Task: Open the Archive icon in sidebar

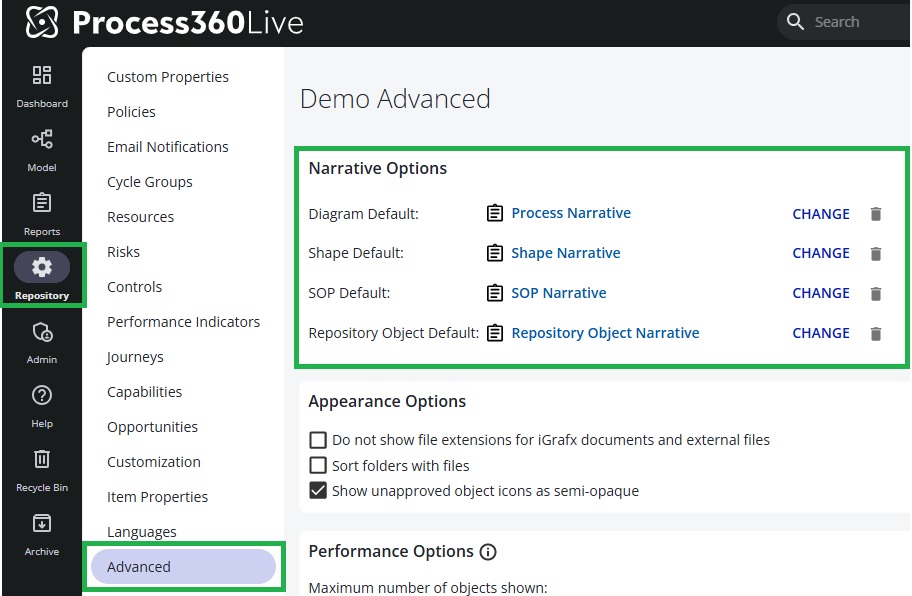Action: (x=41, y=524)
